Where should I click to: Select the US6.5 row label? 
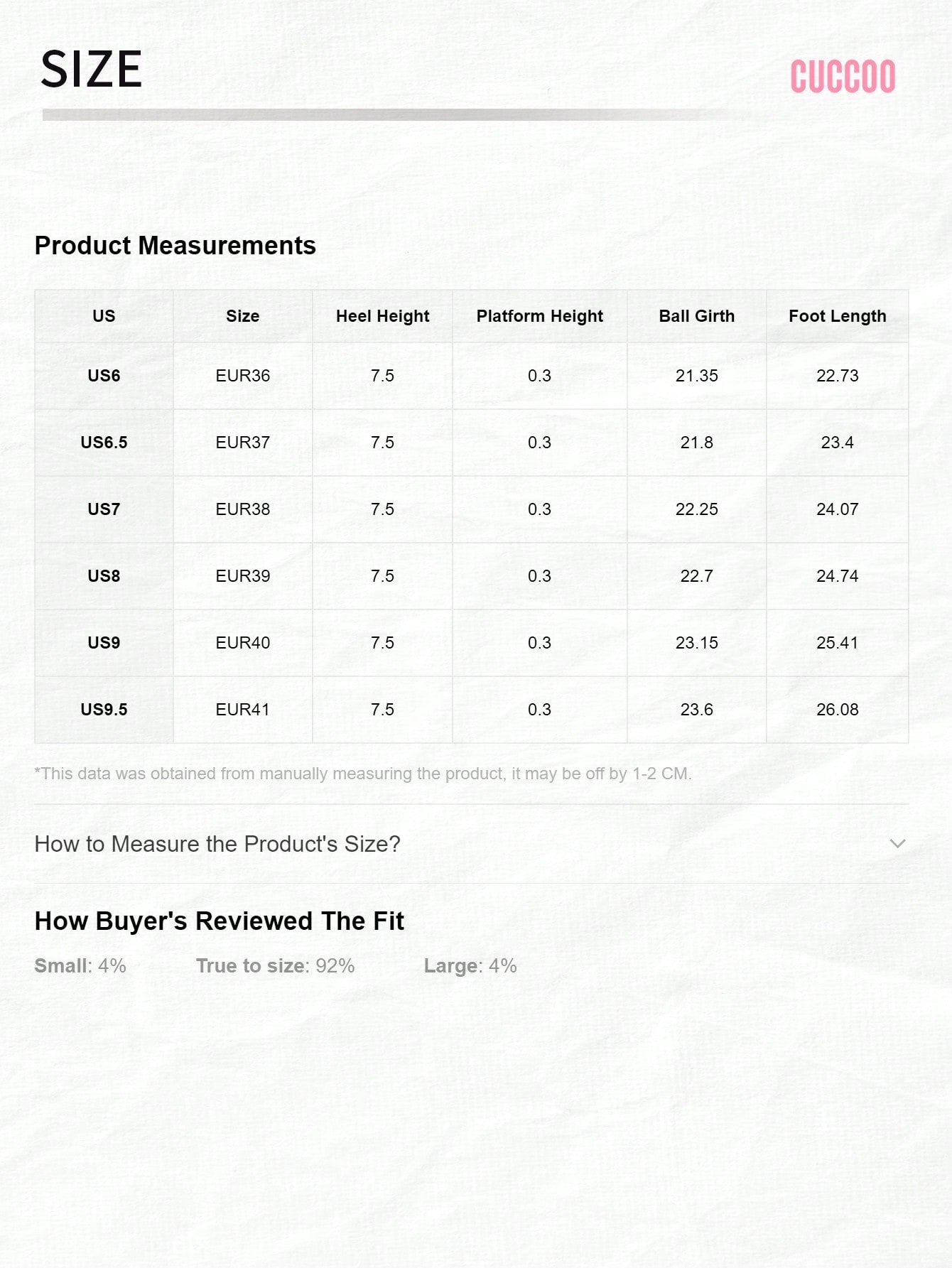[104, 443]
